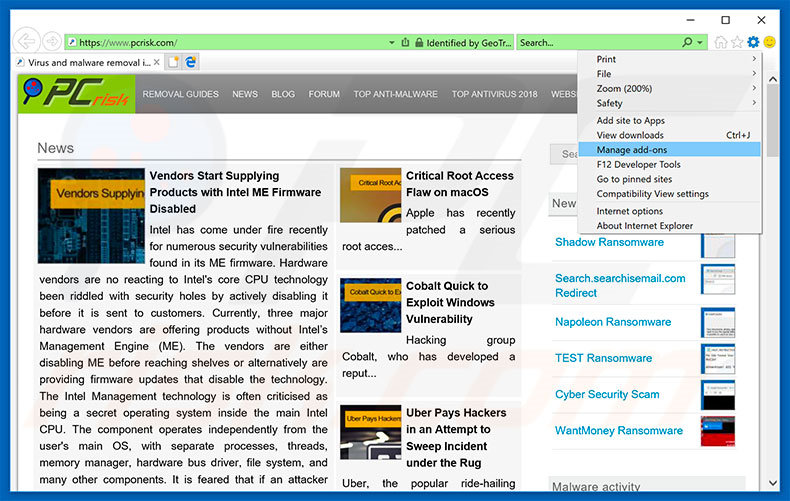Click the site identity Identified by GeoTrust label

pyautogui.click(x=469, y=43)
